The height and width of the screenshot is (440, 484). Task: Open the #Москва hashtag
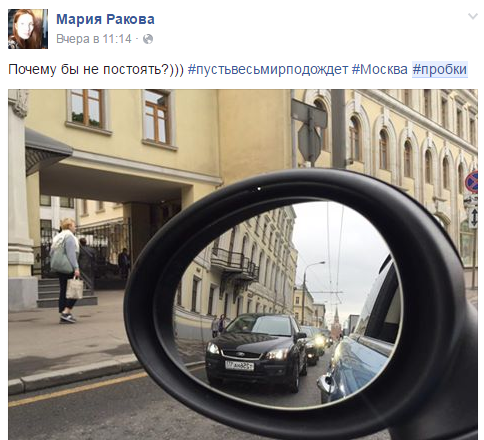pos(380,69)
